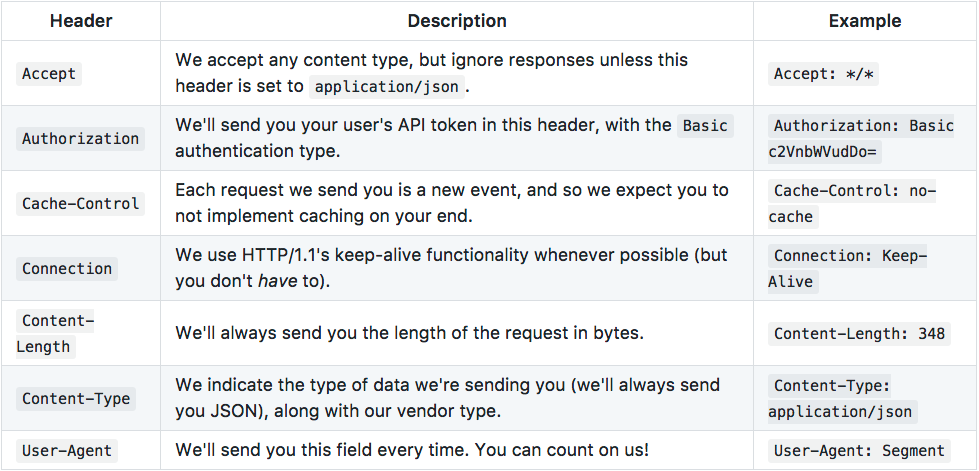Click the Header column heading
The image size is (979, 471).
[x=81, y=21]
